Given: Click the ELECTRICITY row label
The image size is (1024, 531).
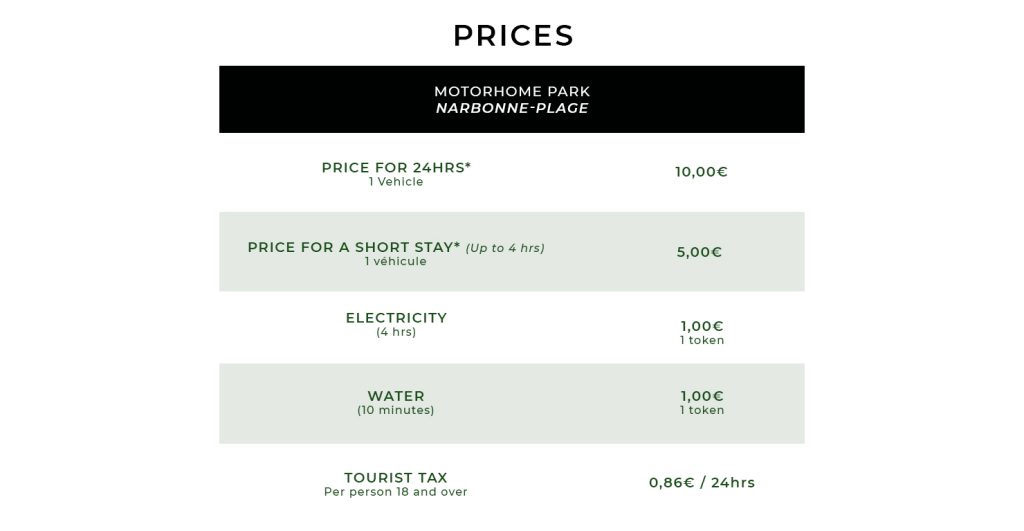Looking at the screenshot, I should (x=396, y=318).
